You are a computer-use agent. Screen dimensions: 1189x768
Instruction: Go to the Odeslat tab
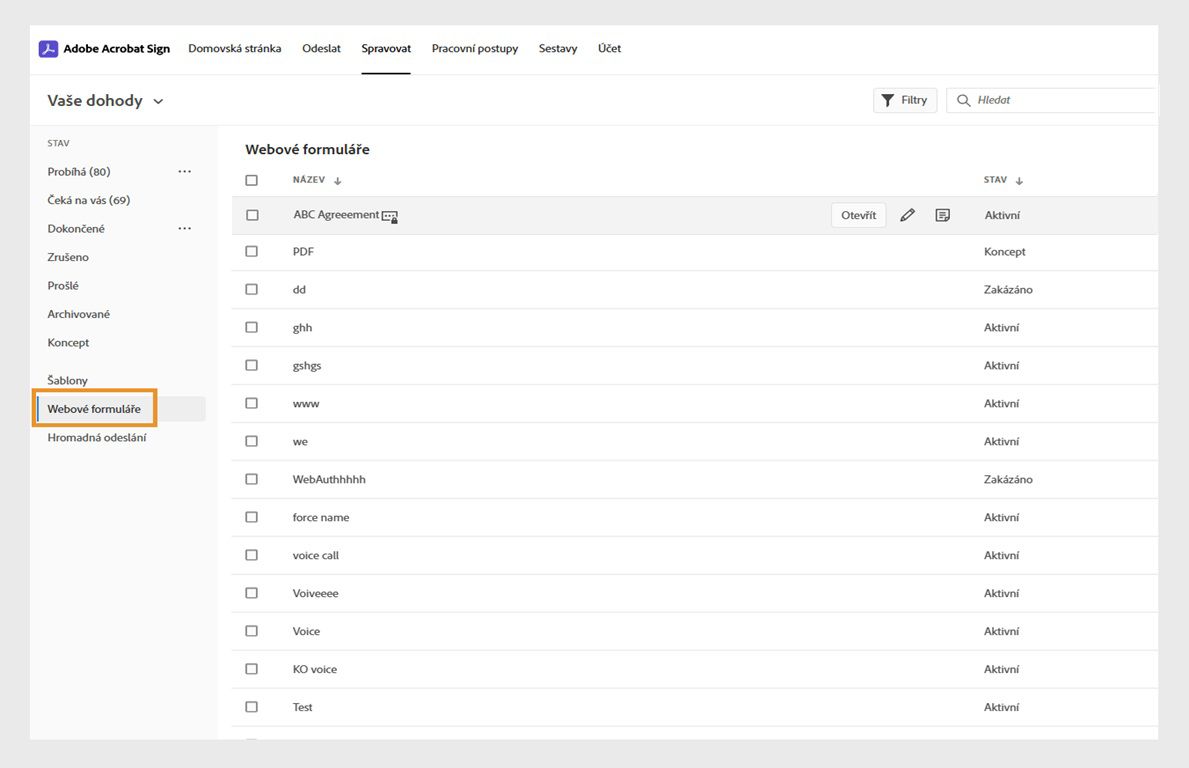click(x=321, y=48)
